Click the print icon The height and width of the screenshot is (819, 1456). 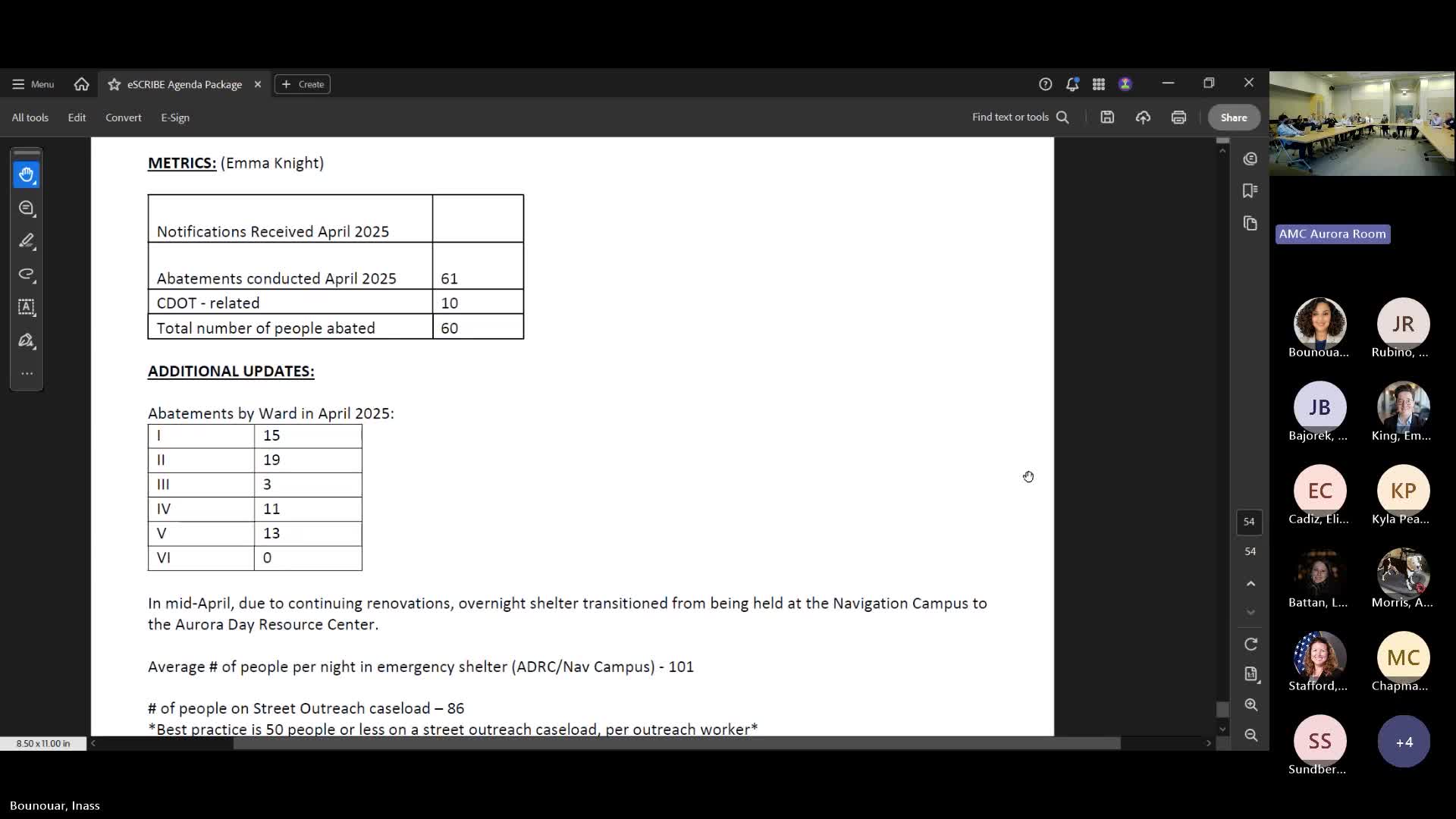click(x=1178, y=118)
